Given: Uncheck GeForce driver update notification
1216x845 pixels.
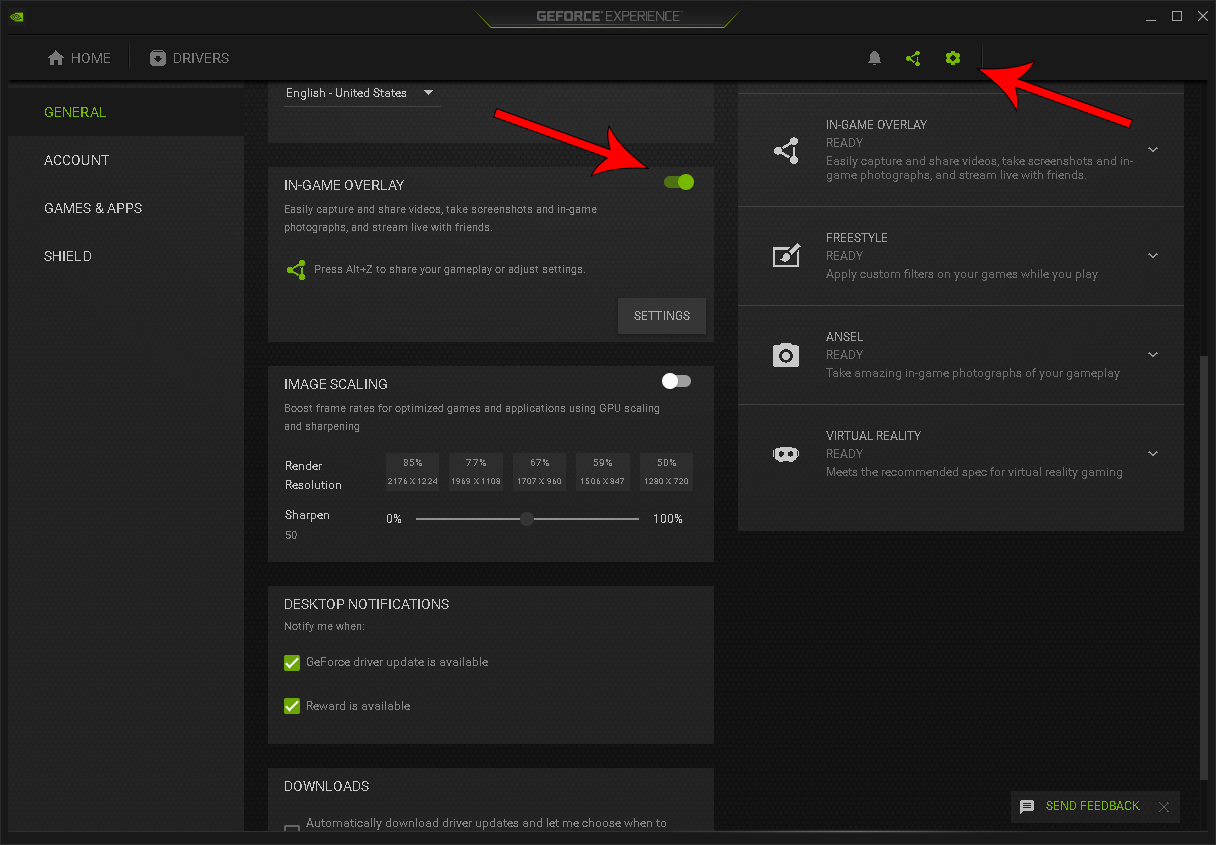Looking at the screenshot, I should tap(292, 662).
